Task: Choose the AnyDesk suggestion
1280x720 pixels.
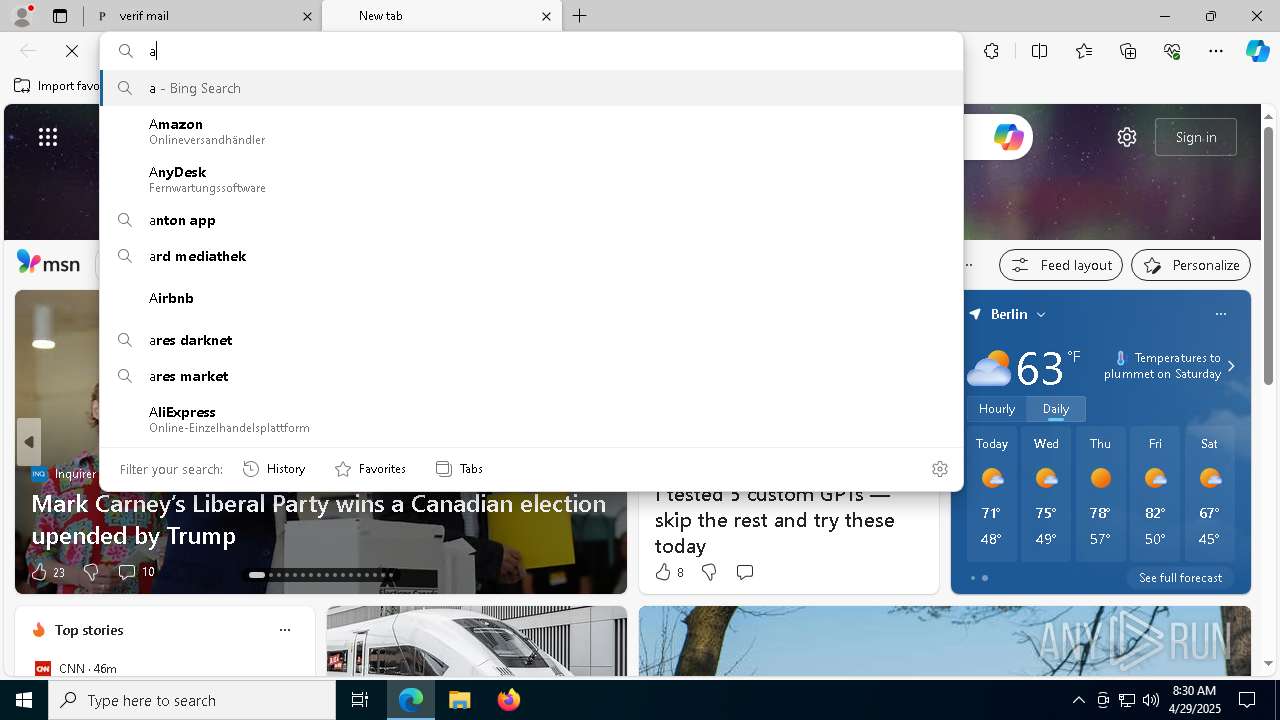Action: pos(531,179)
